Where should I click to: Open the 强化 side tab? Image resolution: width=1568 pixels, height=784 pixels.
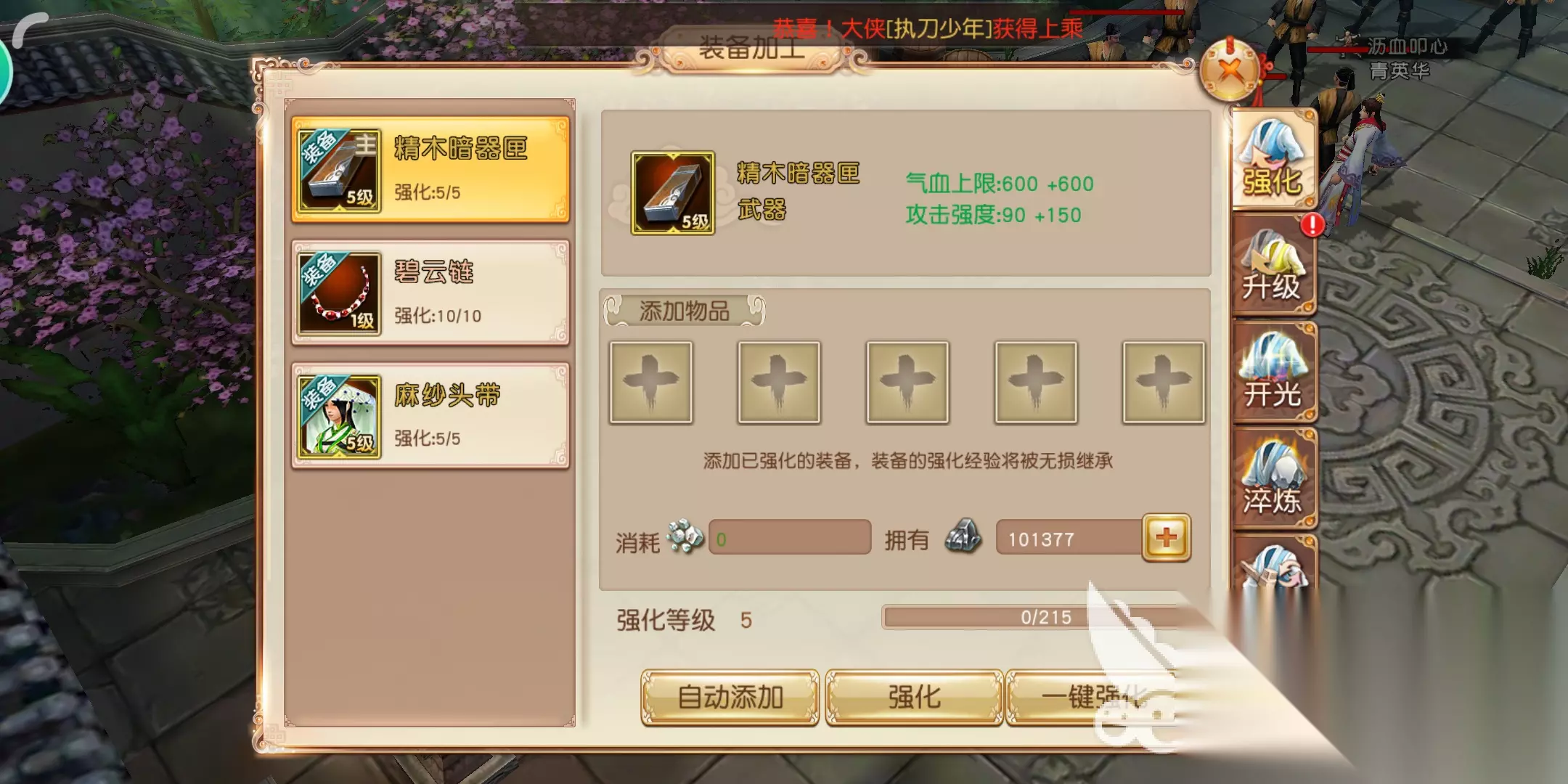pos(1274,158)
